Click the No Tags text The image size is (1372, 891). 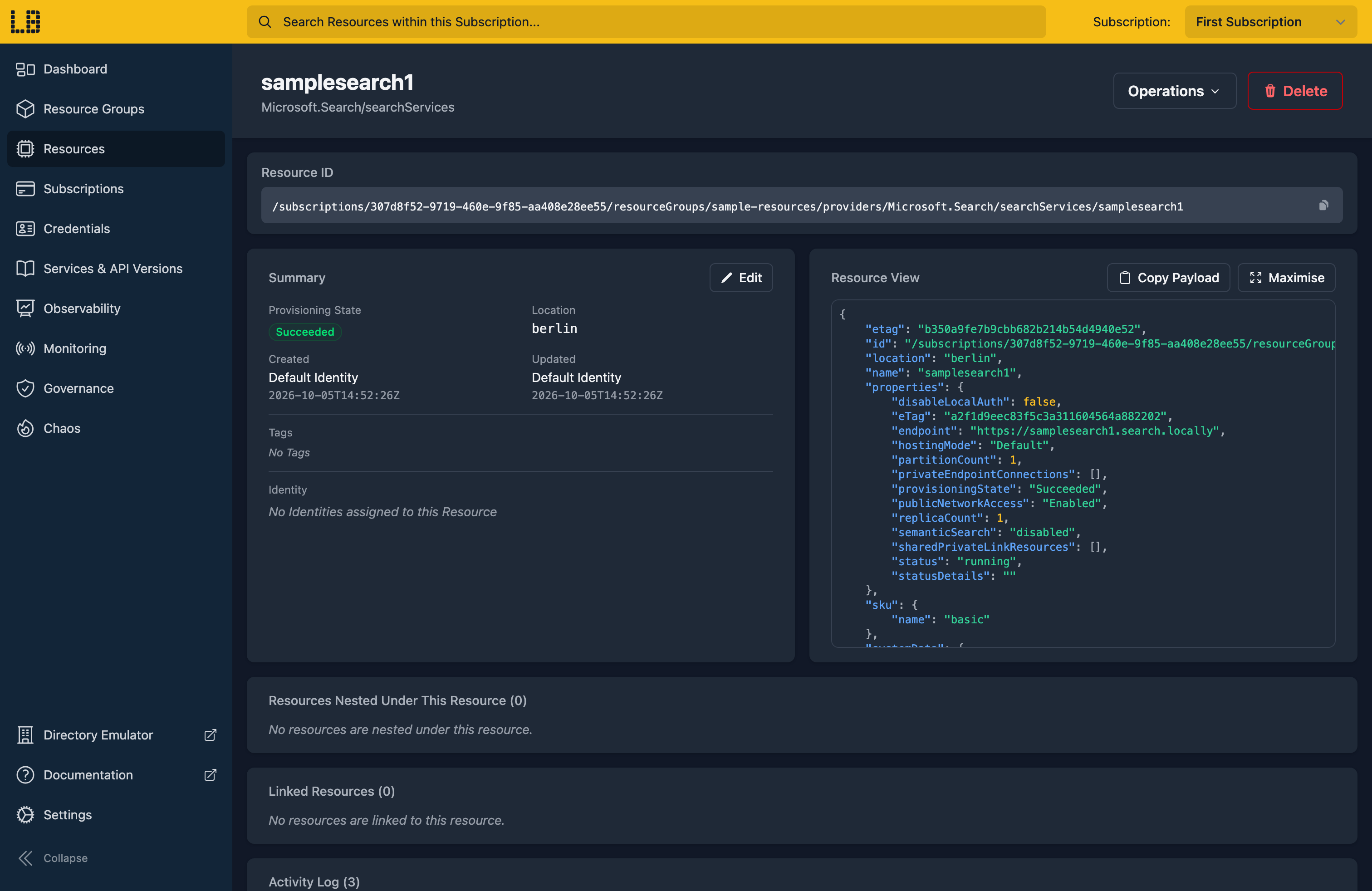[289, 452]
